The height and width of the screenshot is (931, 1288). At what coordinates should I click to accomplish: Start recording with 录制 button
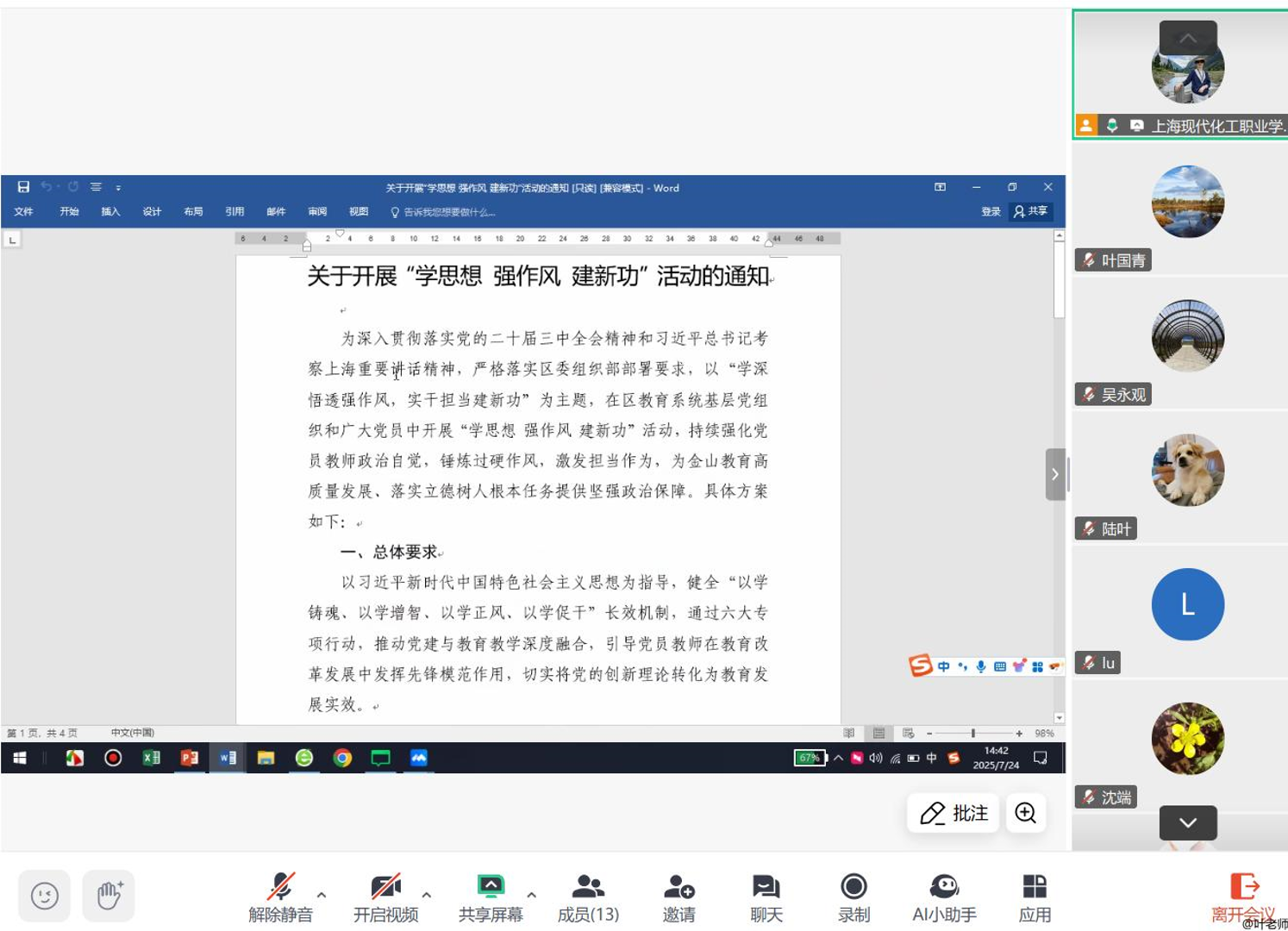[853, 897]
